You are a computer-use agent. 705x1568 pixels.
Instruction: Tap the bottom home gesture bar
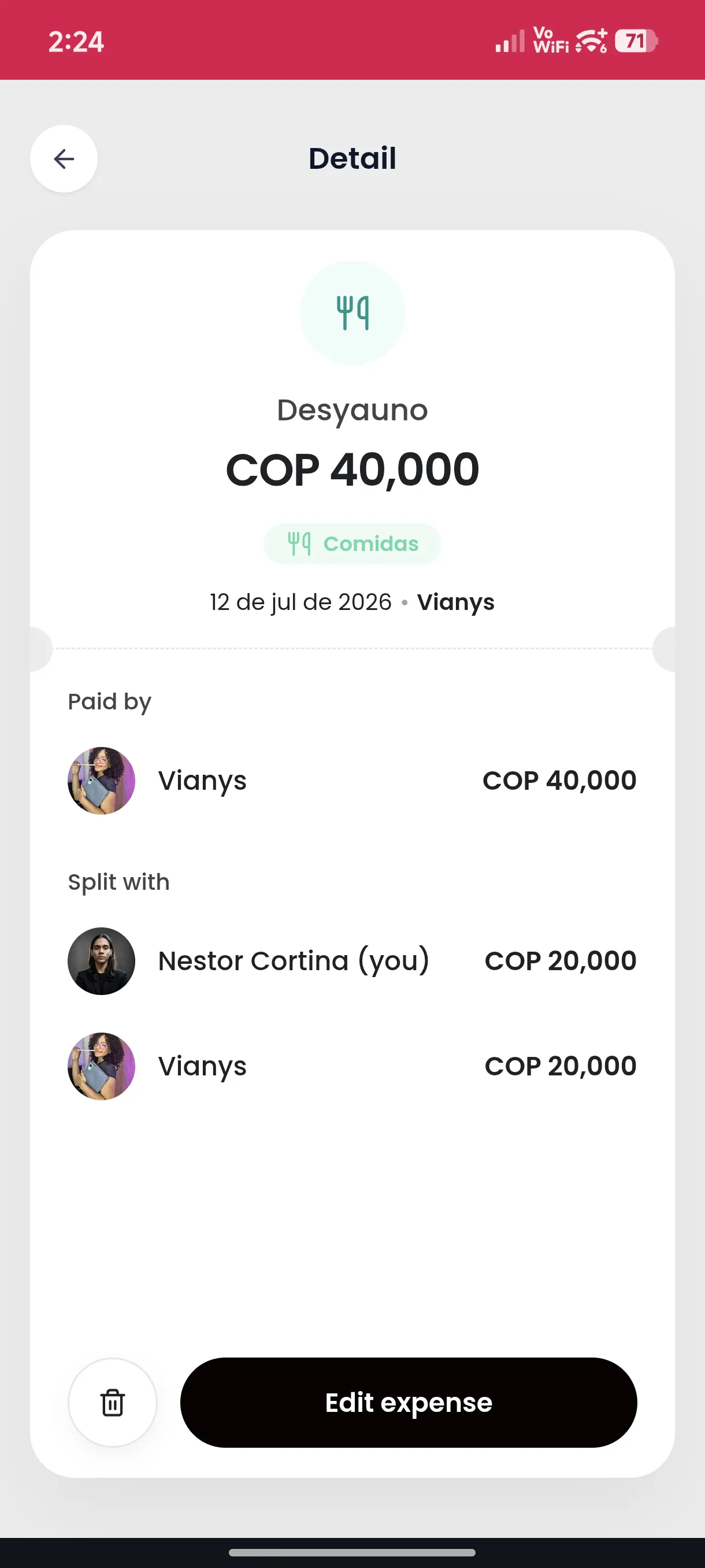click(352, 1552)
